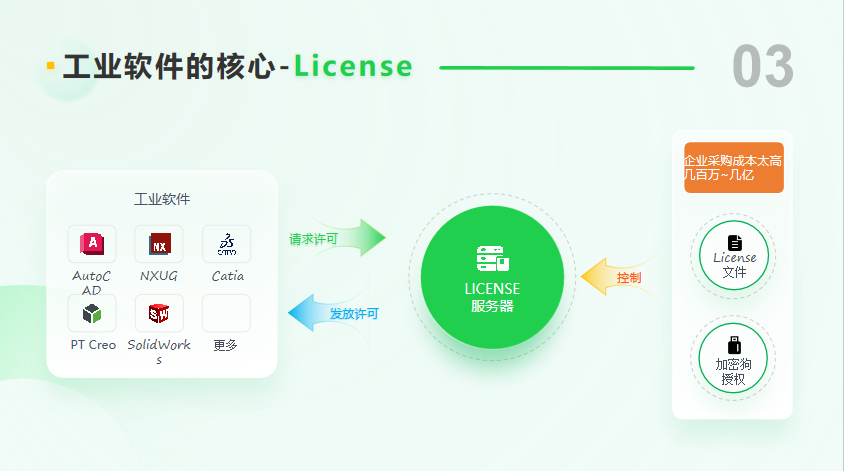Screen dimensions: 844x471
Task: Click the green horizontal title line
Action: [566, 68]
